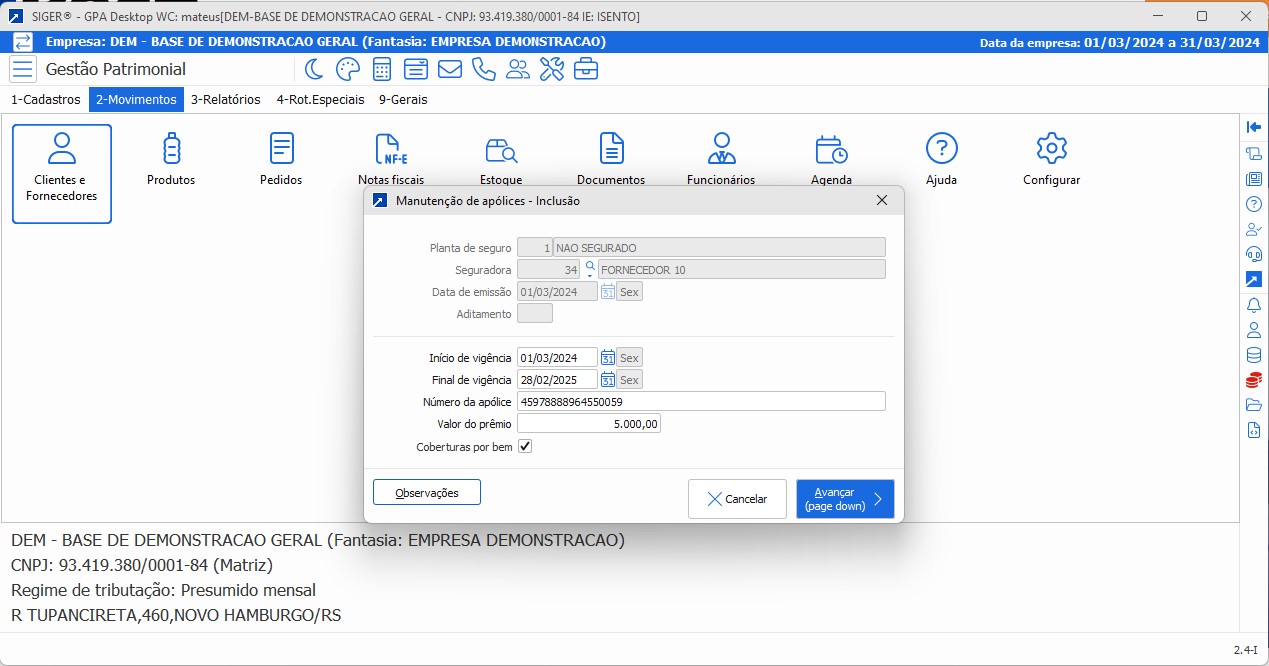The image size is (1269, 666).
Task: Open the Seguradora search lookup
Action: pos(590,268)
